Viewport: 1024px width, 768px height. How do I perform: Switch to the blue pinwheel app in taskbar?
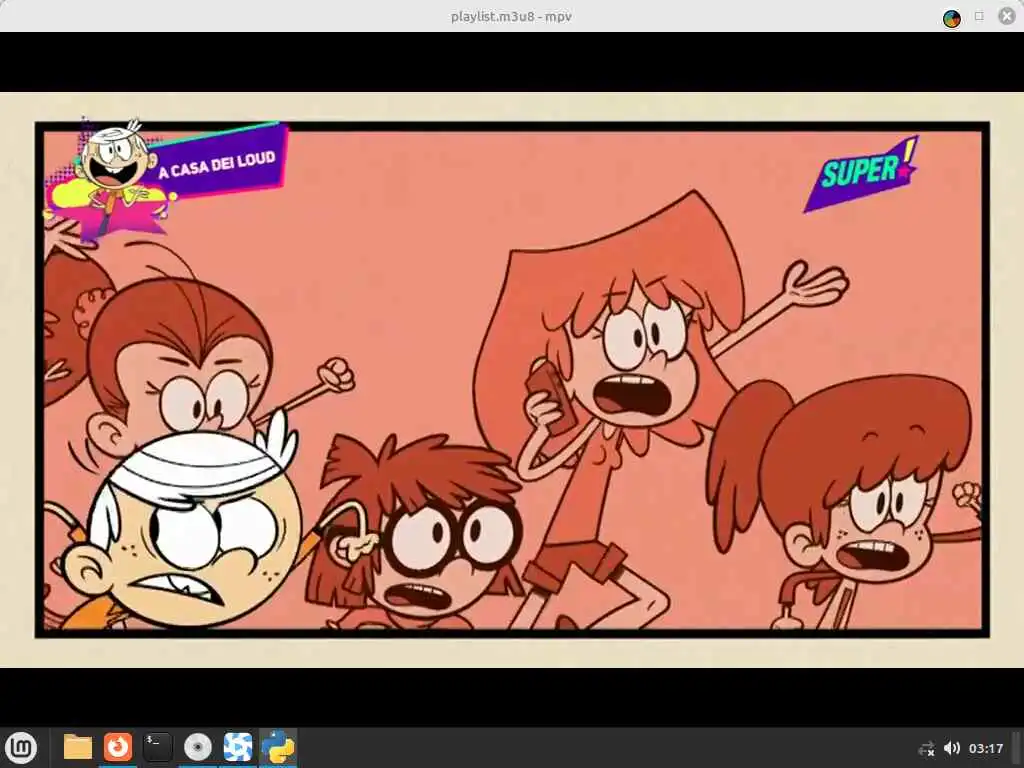coord(238,748)
